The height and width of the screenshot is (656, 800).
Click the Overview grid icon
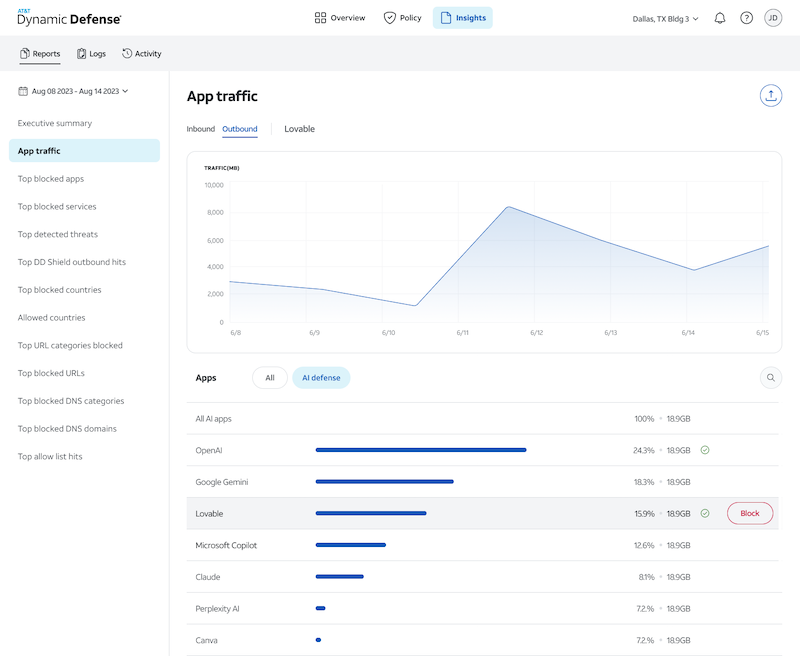320,18
